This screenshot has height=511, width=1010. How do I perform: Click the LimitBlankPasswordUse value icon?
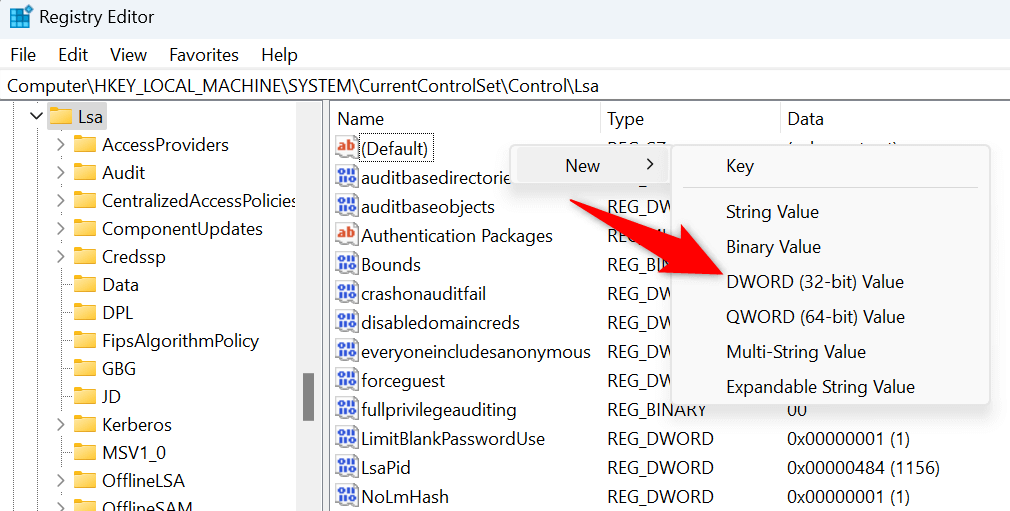pyautogui.click(x=346, y=438)
